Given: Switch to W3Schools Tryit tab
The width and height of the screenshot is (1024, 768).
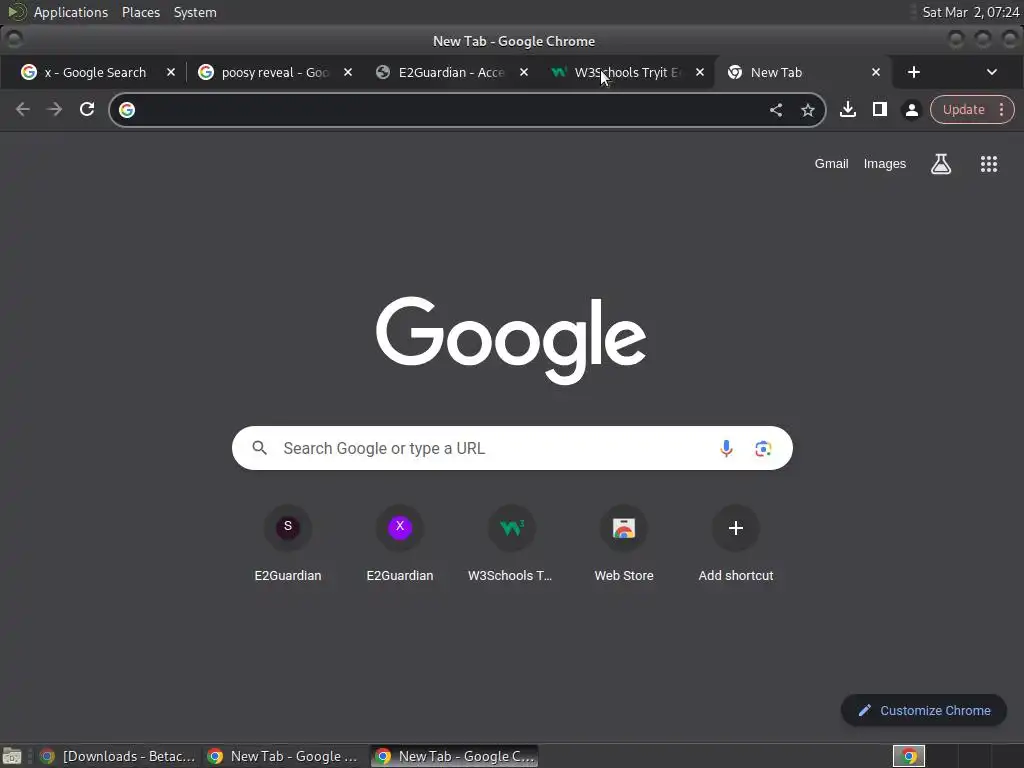Looking at the screenshot, I should point(626,72).
